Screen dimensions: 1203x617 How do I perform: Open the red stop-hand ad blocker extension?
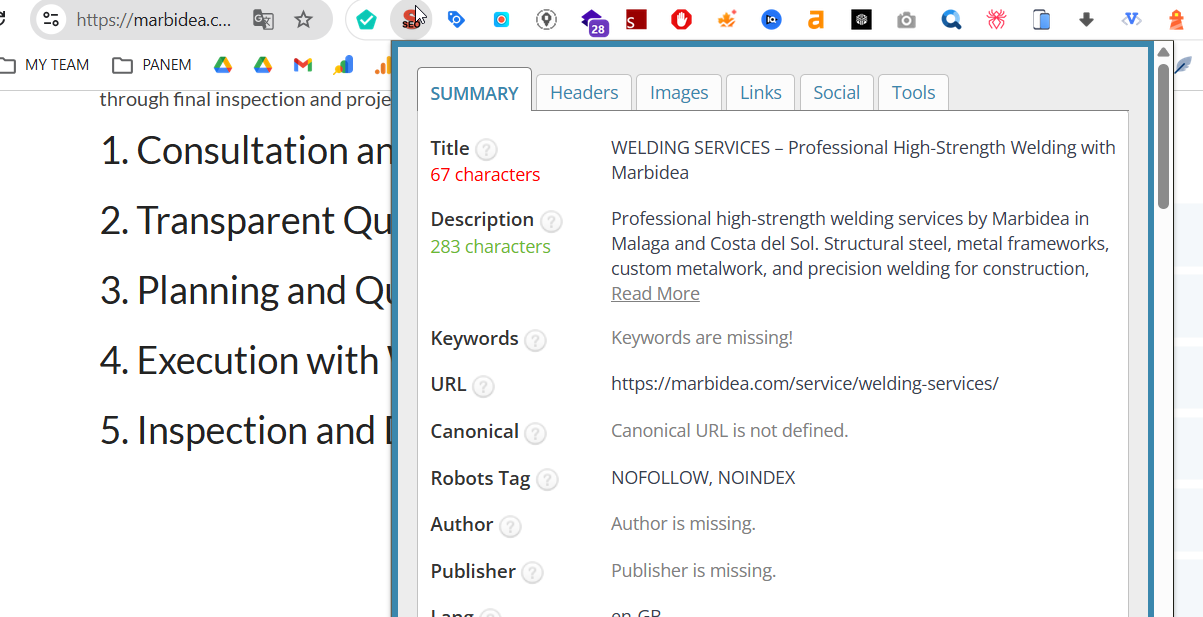tap(681, 20)
